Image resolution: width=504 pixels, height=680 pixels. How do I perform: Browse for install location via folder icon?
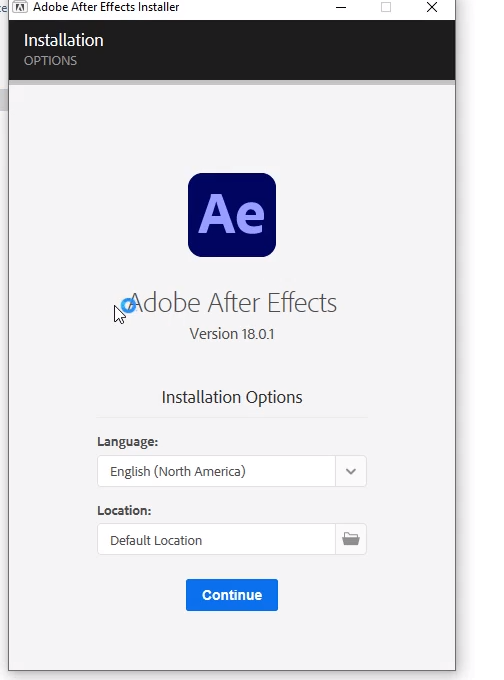pos(351,539)
